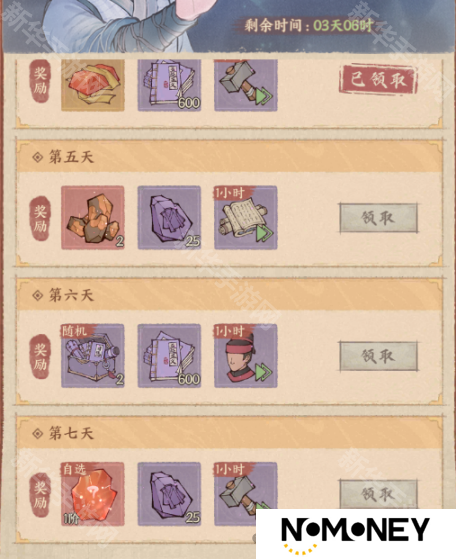456x559 pixels.
Task: Select the claimed red gemstone reward at top
Action: (93, 85)
